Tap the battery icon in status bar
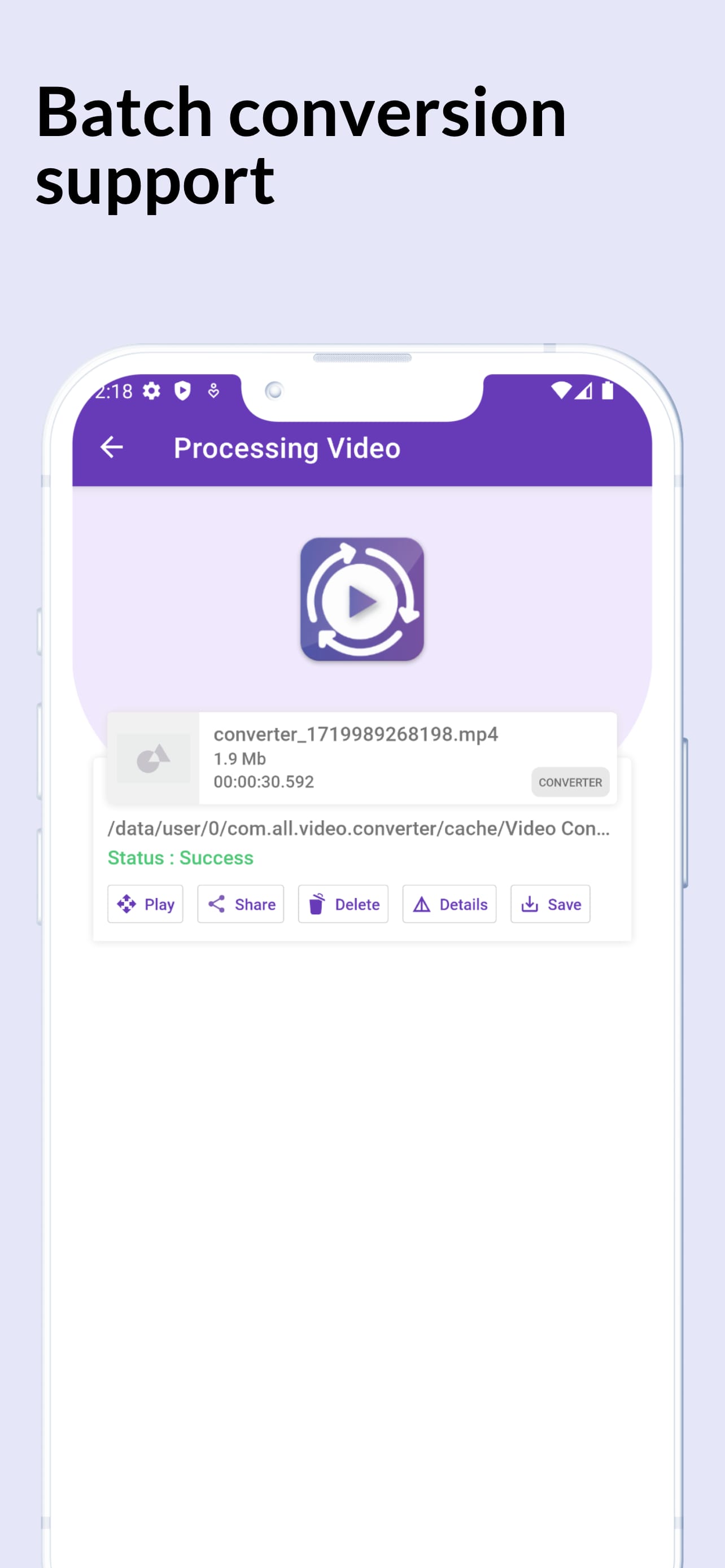The image size is (725, 1568). [607, 389]
